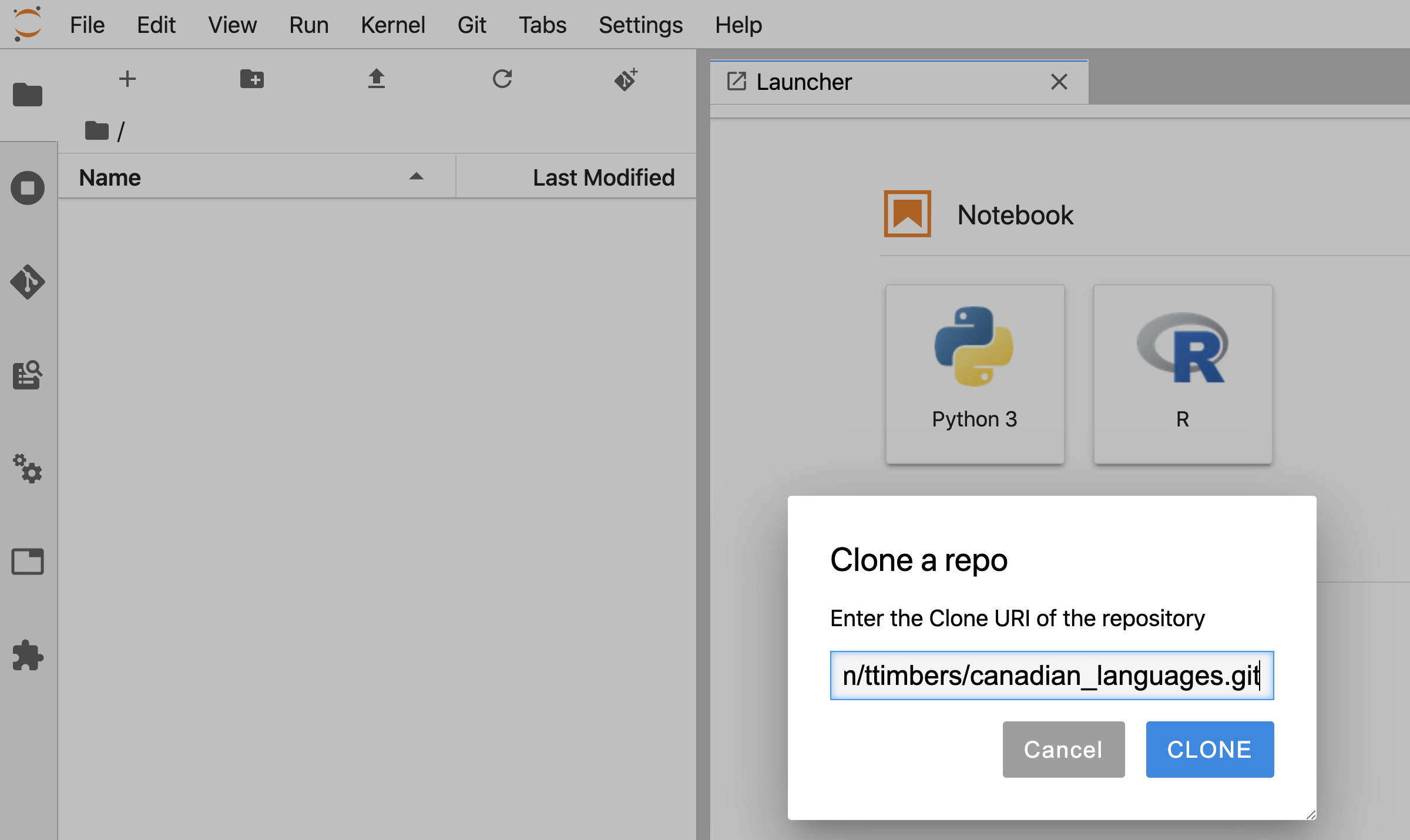Open the Git menu

[471, 25]
